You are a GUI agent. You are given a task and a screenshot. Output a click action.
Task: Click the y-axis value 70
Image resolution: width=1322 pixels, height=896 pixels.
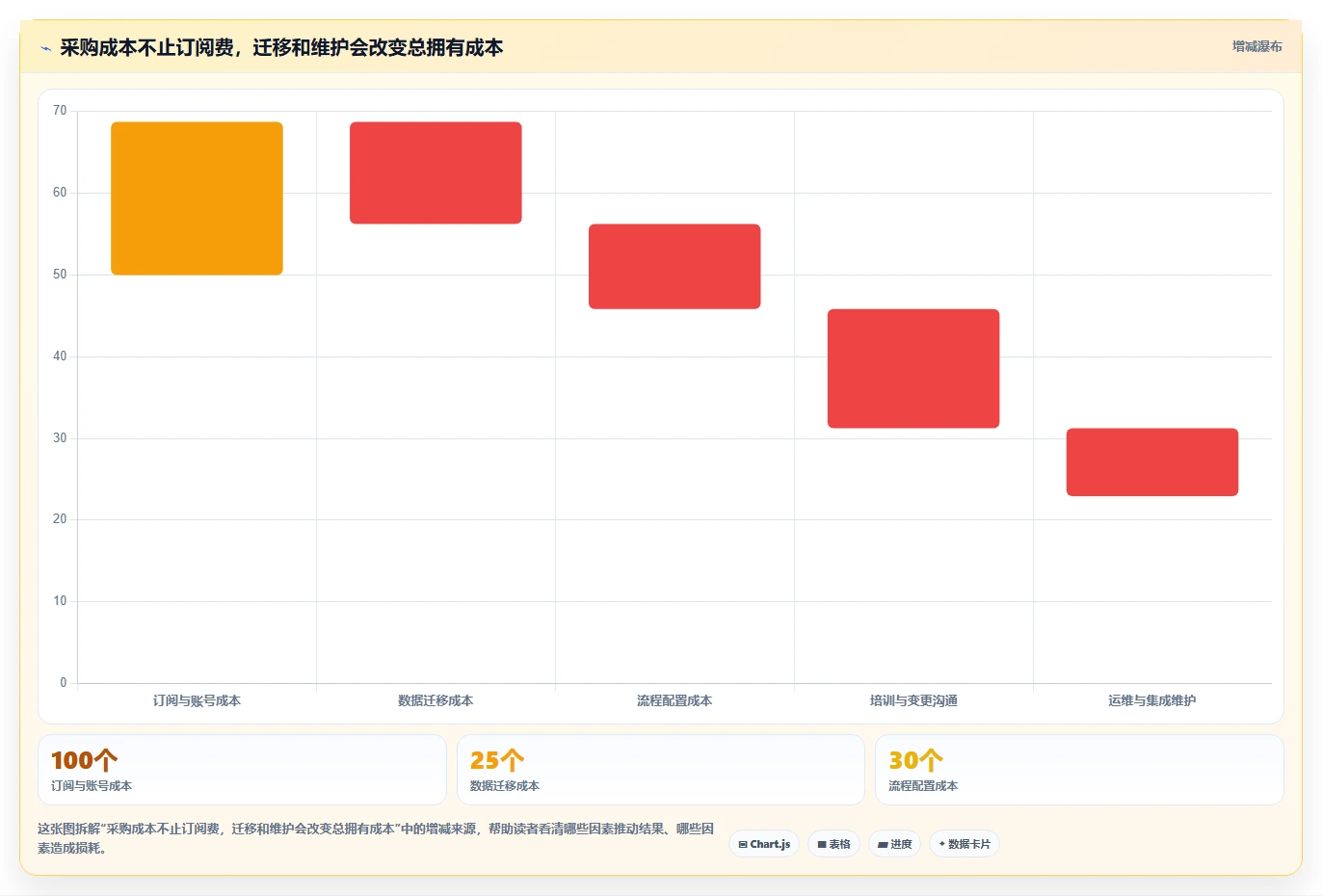pyautogui.click(x=60, y=111)
